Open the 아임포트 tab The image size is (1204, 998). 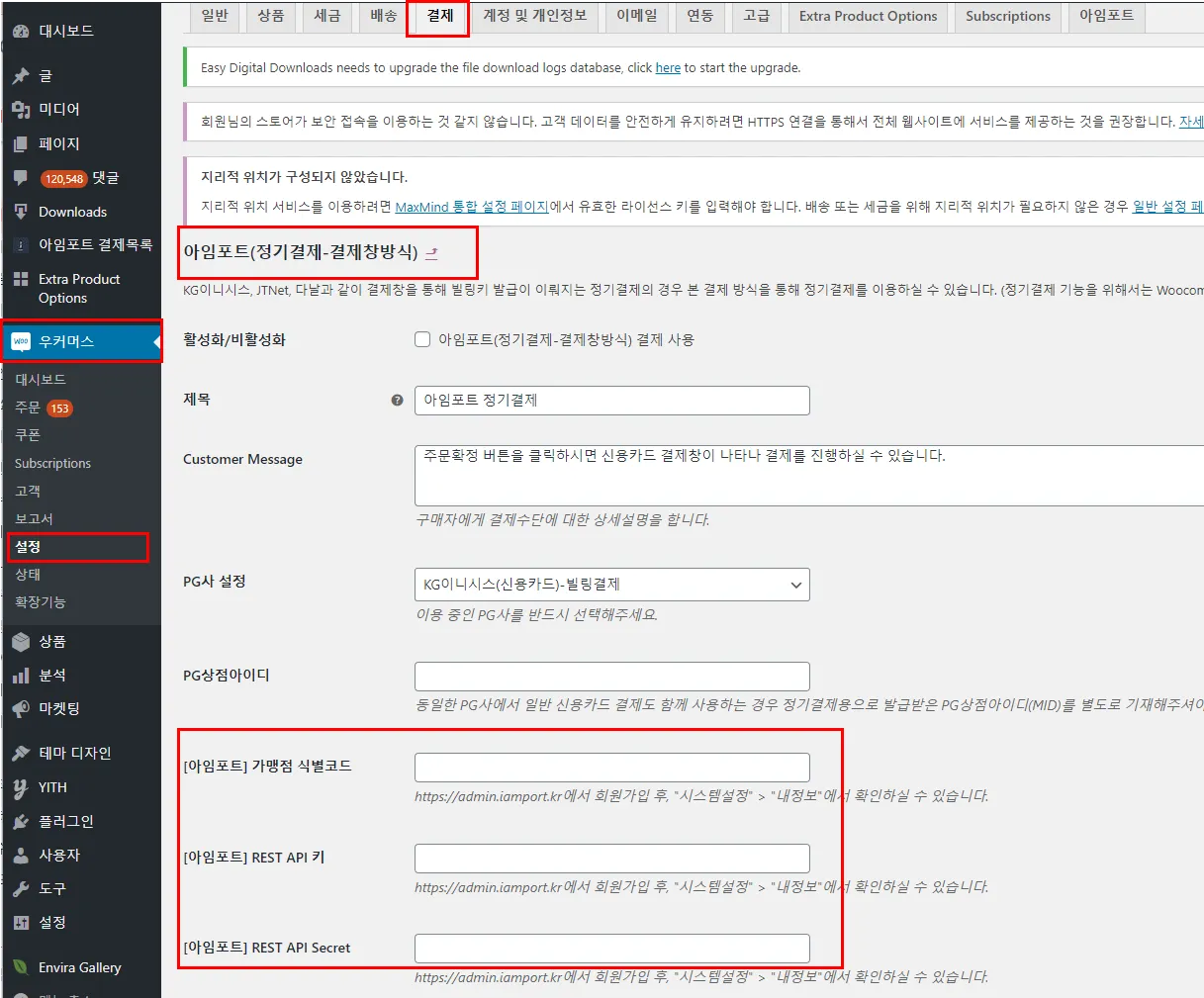[x=1106, y=16]
